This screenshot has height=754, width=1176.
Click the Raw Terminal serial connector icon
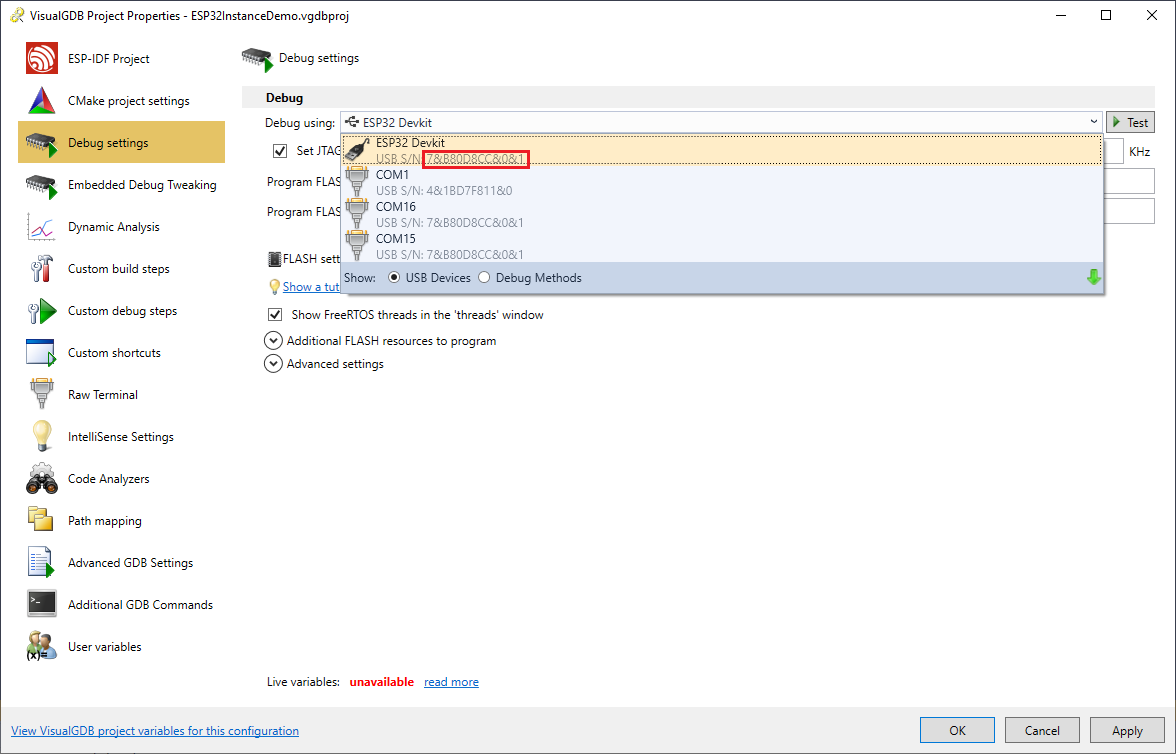click(x=42, y=395)
